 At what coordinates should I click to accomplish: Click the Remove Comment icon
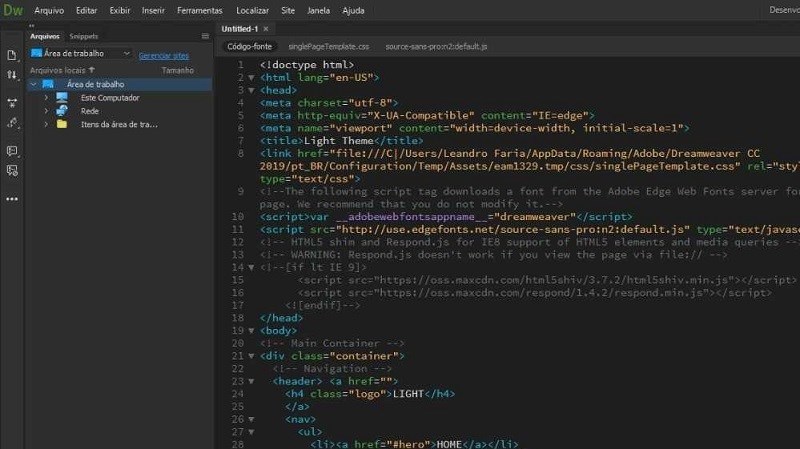(x=12, y=170)
